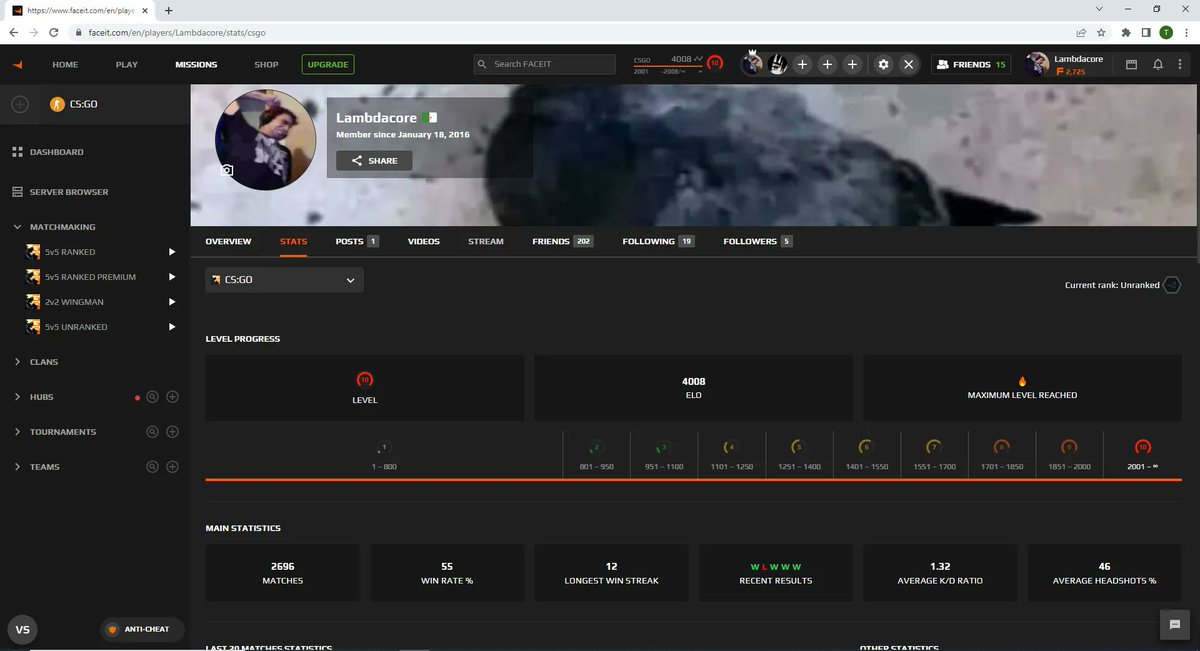Open the Server Browser icon
1200x651 pixels.
(17, 192)
